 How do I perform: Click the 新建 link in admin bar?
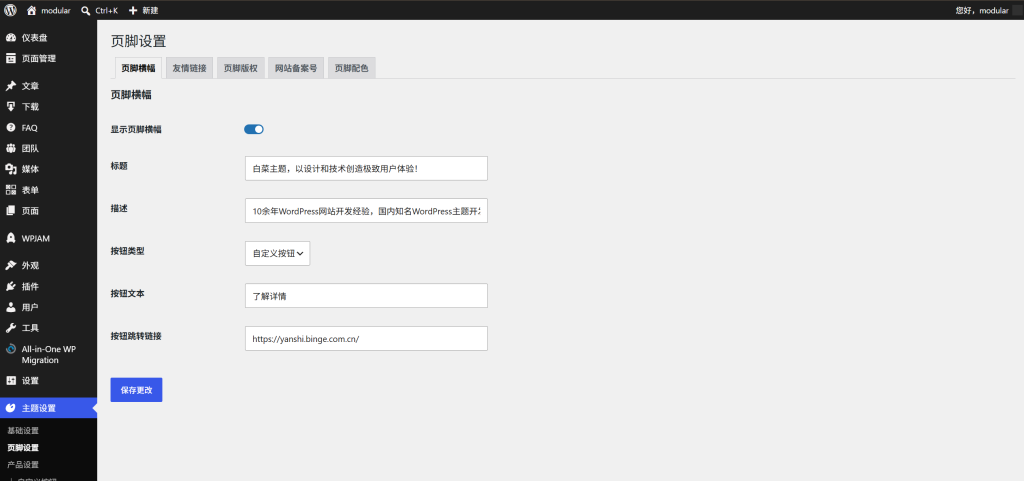click(x=150, y=10)
